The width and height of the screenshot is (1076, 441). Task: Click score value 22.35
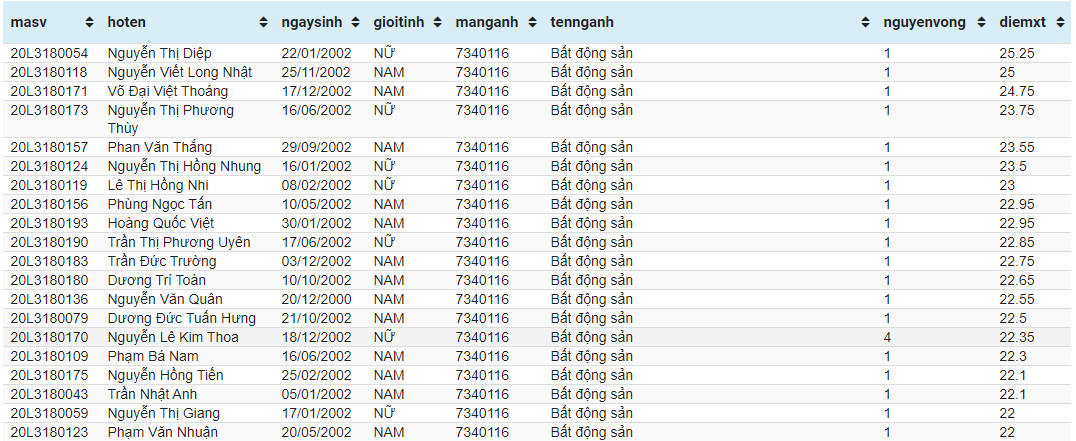click(1017, 337)
